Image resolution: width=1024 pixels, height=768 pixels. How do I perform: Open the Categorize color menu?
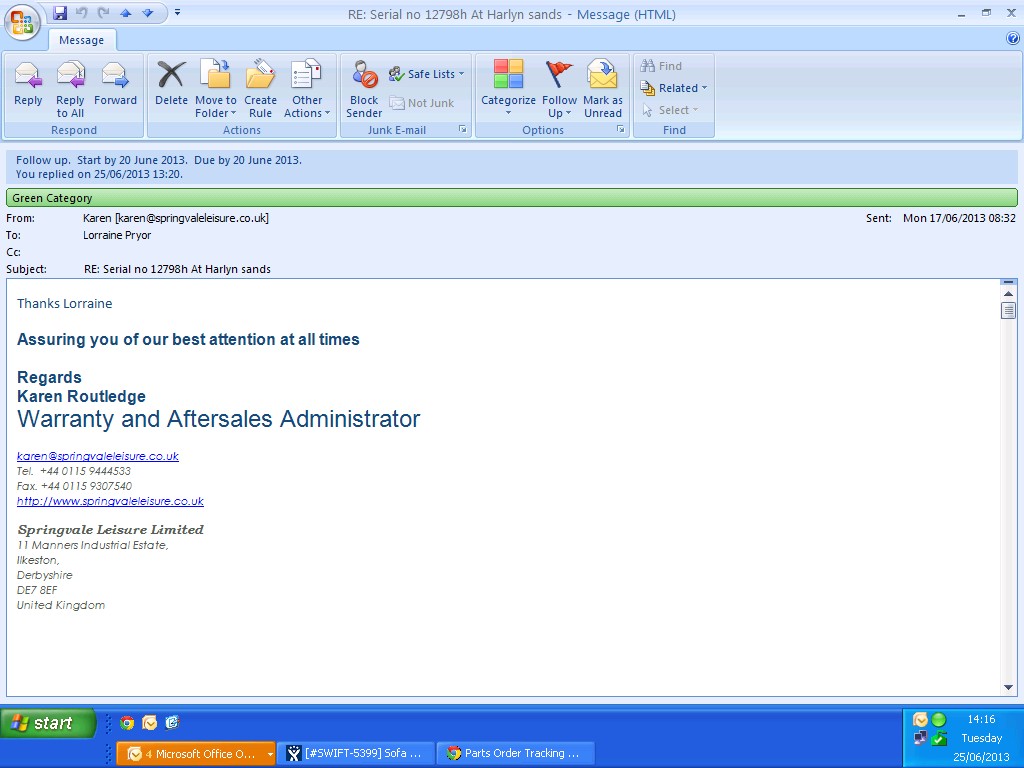508,89
